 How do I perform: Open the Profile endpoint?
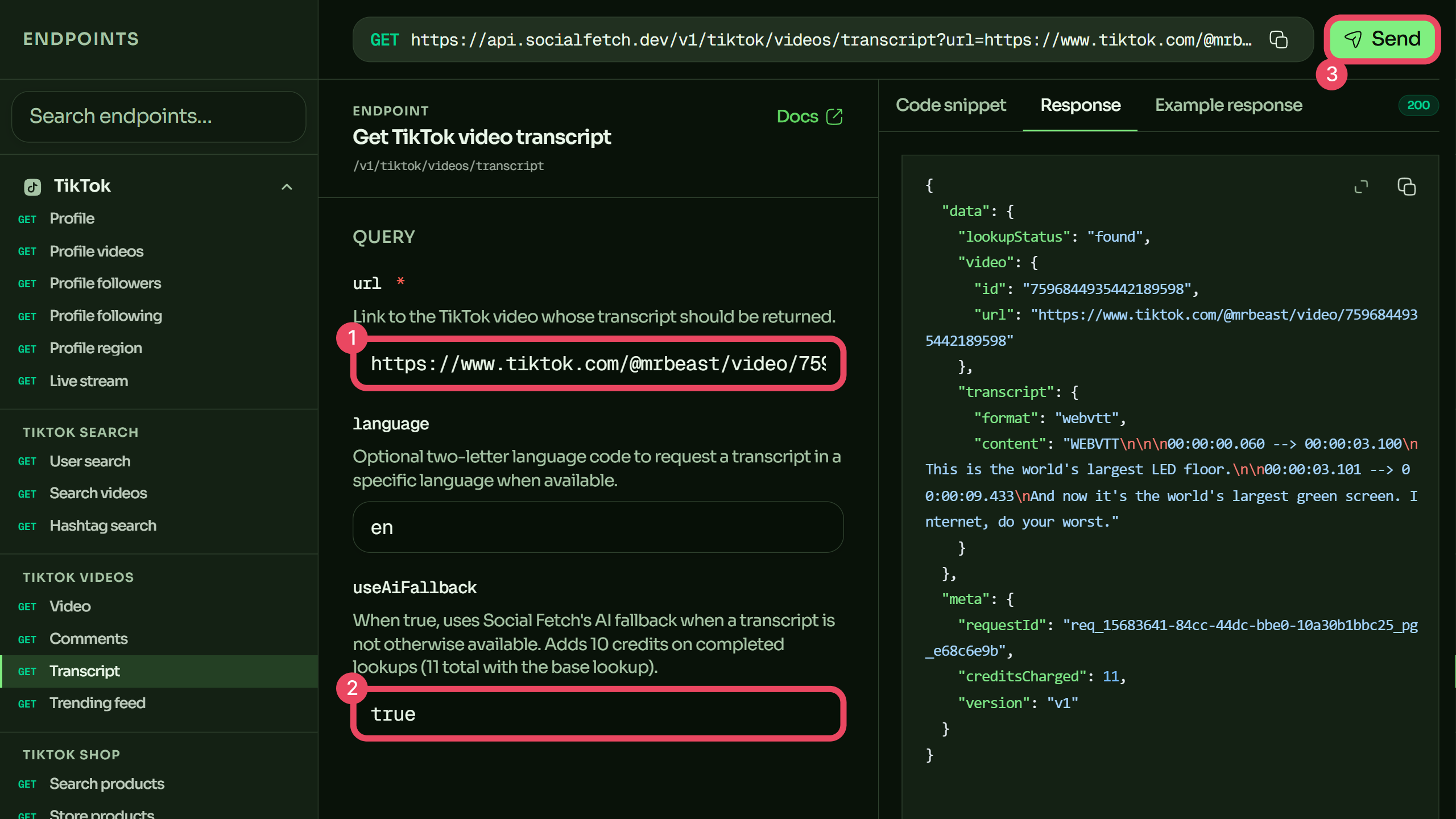[159, 218]
